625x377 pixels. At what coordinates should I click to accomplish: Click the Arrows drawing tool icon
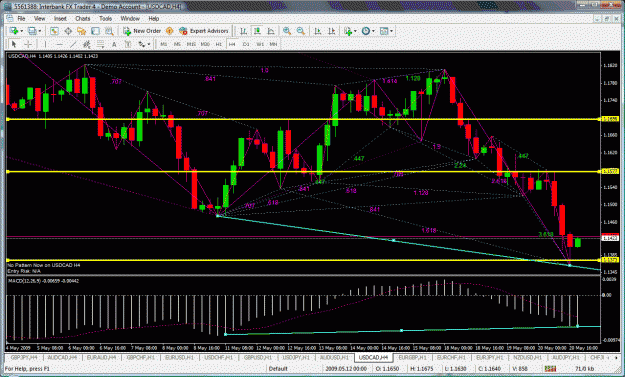tap(142, 44)
